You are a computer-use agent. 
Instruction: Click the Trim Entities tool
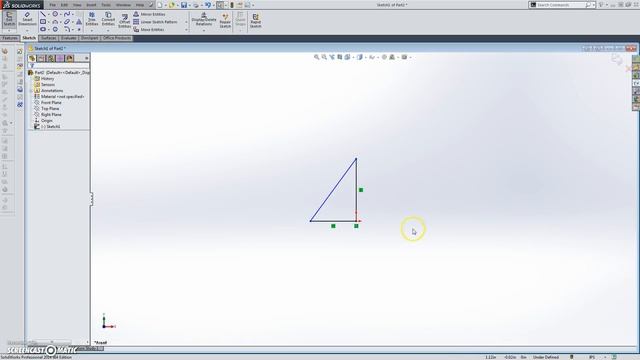(92, 19)
